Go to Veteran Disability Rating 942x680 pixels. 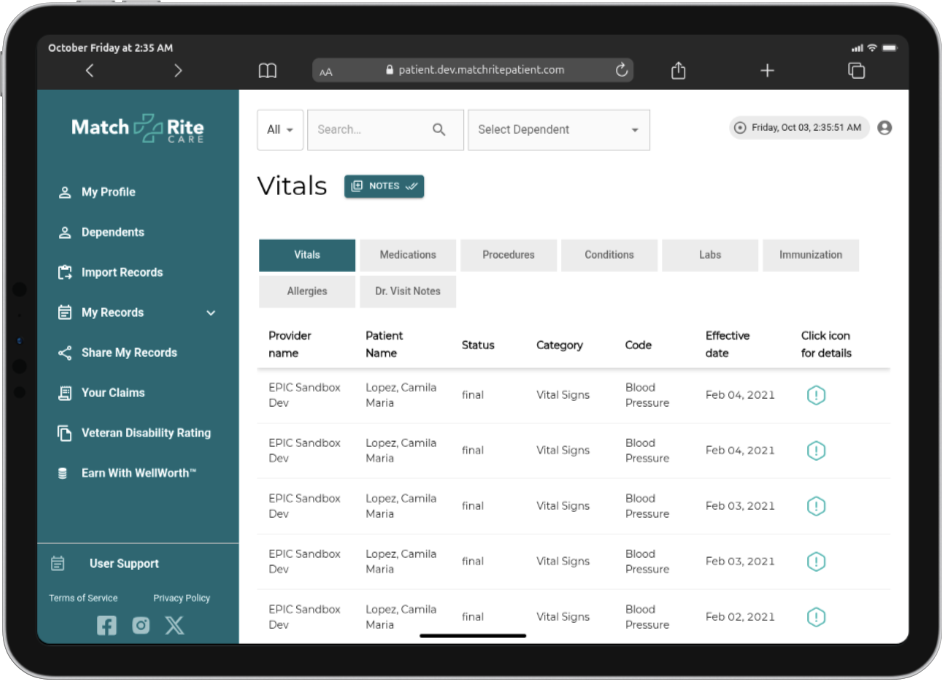click(146, 433)
